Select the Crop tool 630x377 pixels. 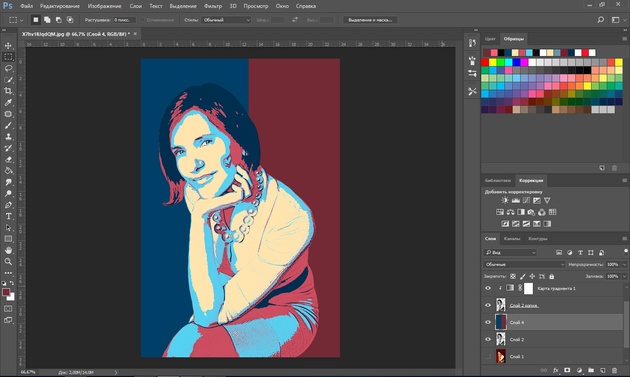coord(8,91)
